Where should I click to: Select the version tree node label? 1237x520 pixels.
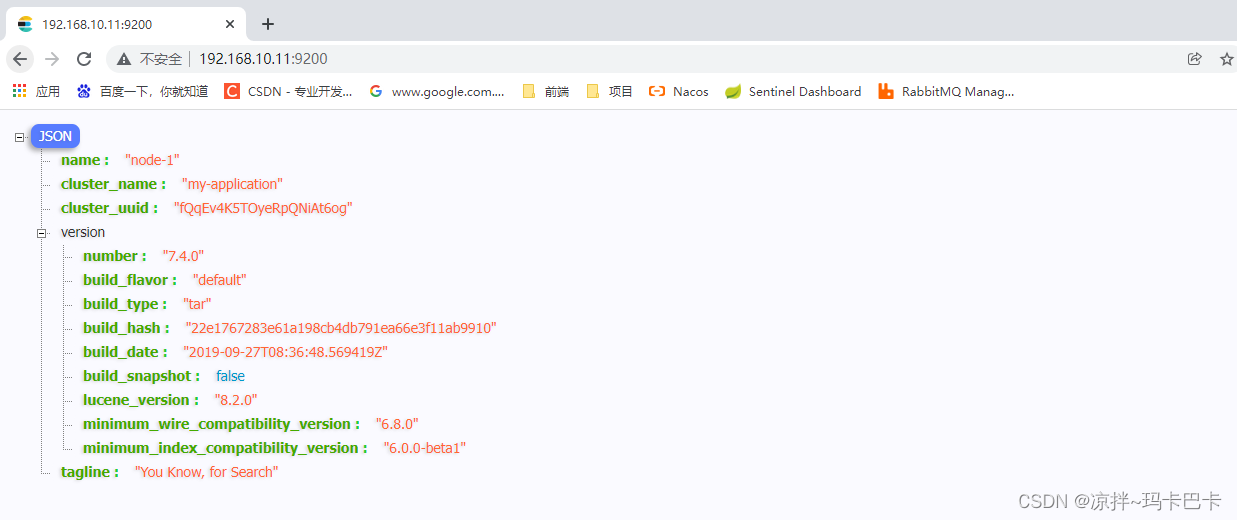[83, 232]
